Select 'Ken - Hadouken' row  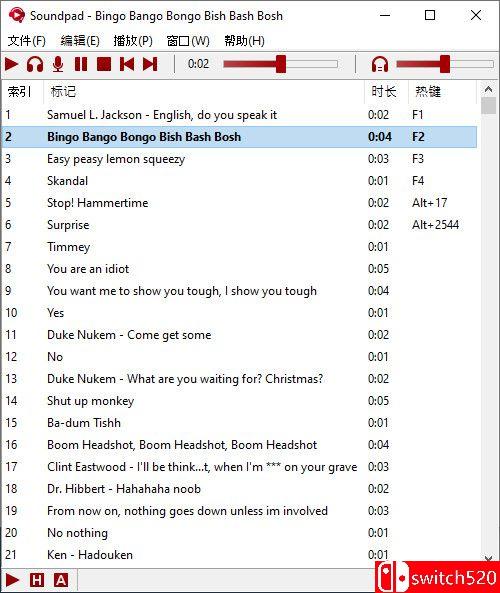pos(239,555)
